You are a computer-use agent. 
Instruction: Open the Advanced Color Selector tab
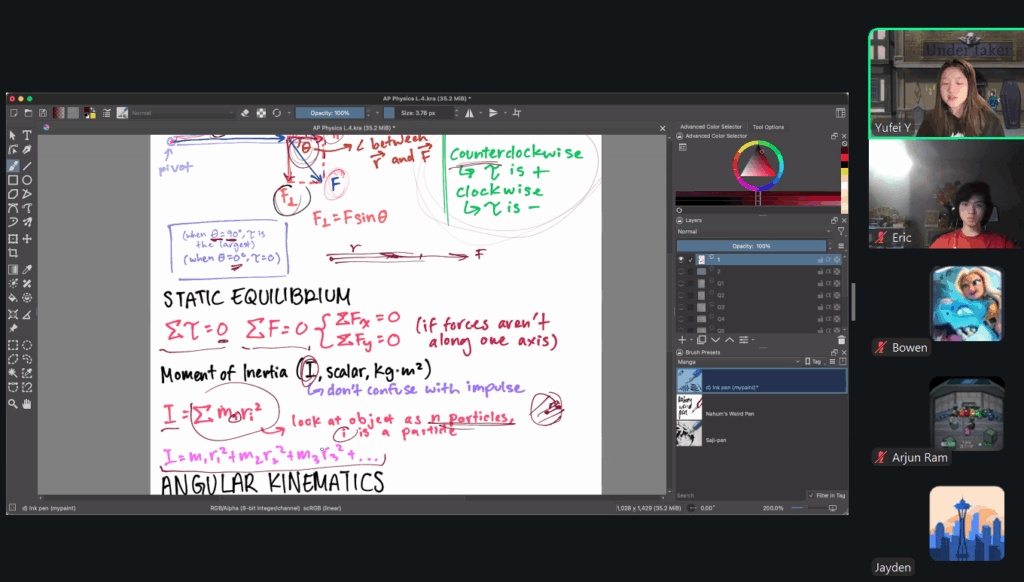pyautogui.click(x=711, y=127)
